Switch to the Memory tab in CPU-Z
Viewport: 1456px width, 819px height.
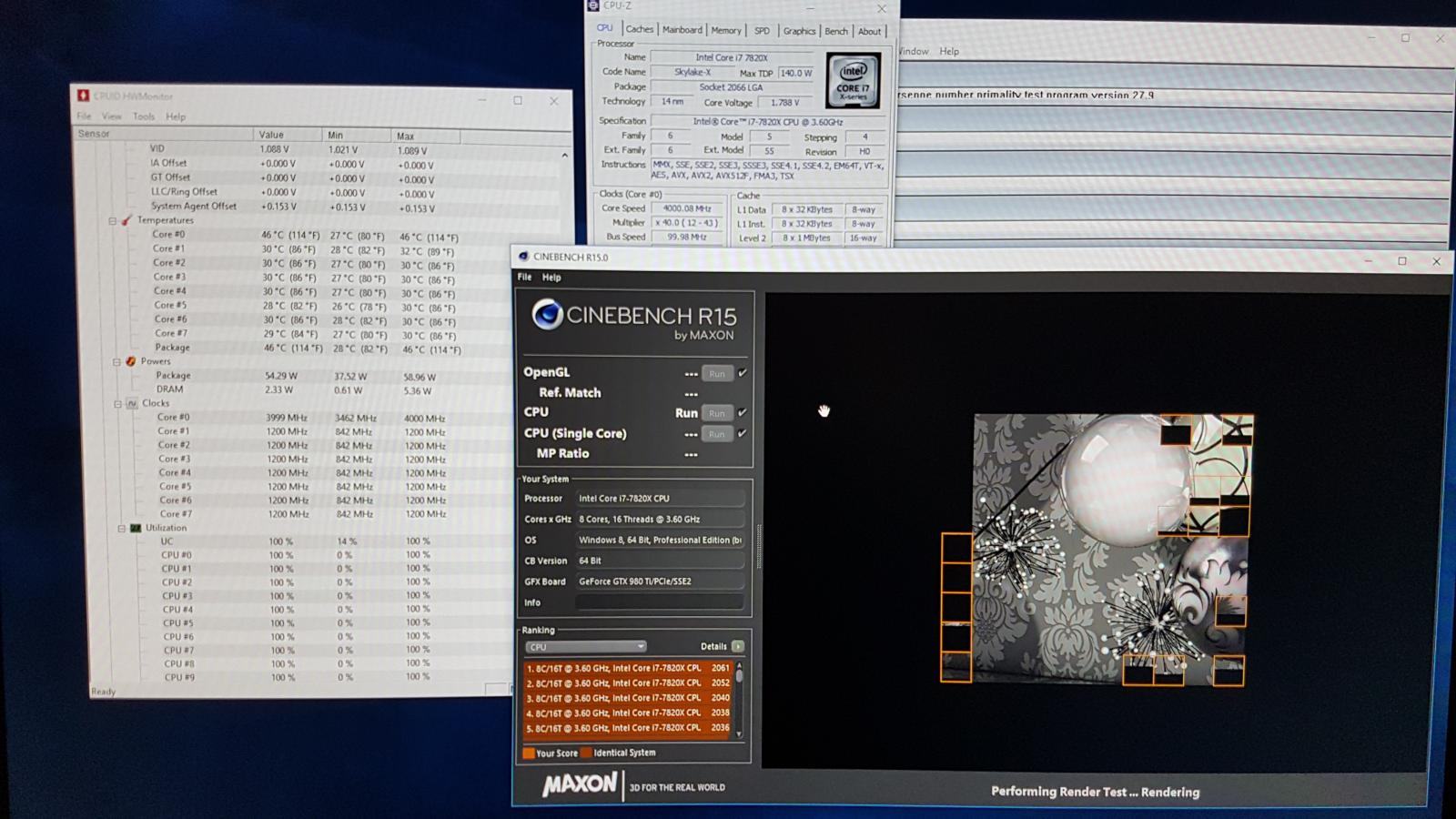click(726, 30)
